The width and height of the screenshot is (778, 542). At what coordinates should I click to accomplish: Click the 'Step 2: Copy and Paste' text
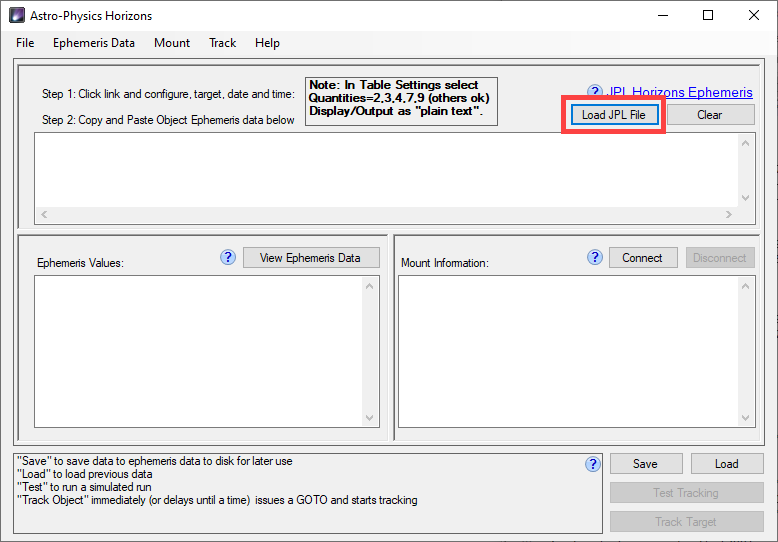168,120
